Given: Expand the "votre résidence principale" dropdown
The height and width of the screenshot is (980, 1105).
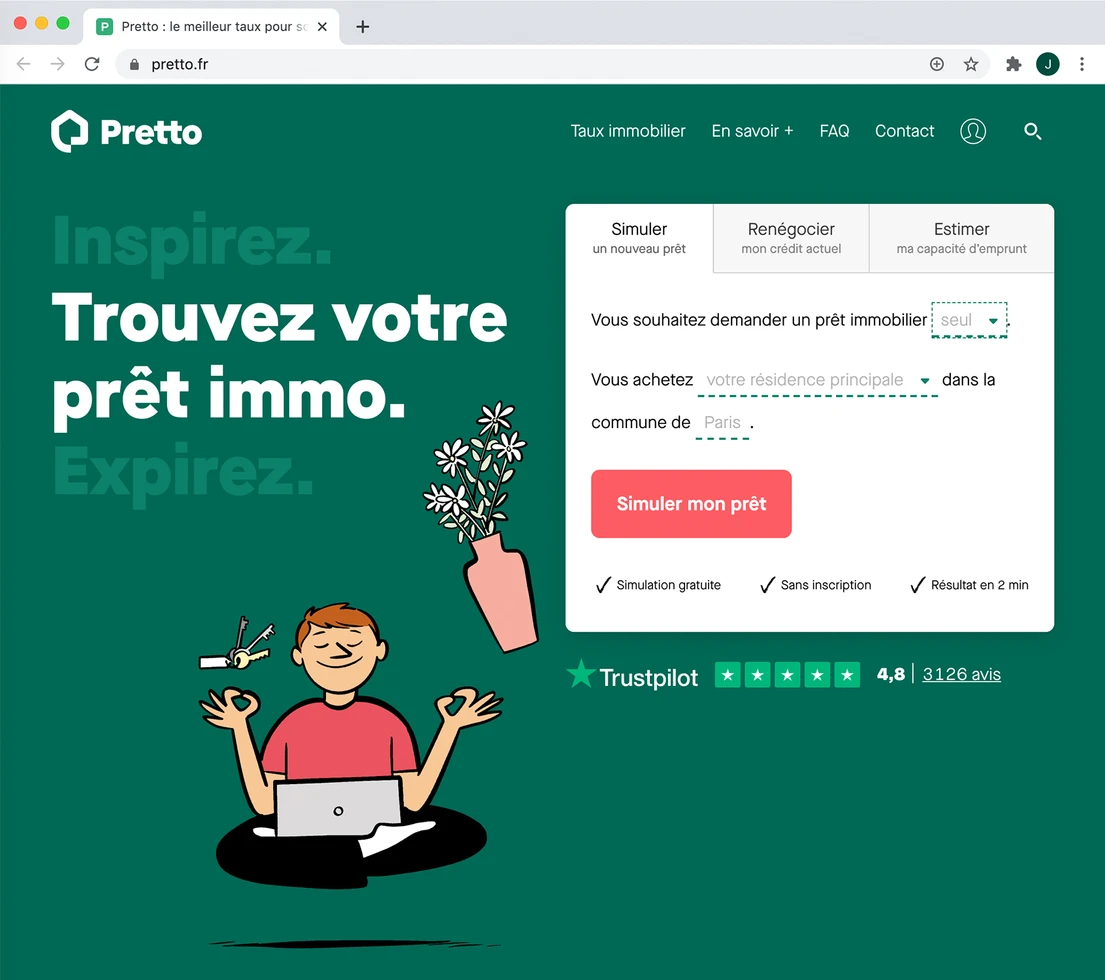Looking at the screenshot, I should click(x=817, y=380).
